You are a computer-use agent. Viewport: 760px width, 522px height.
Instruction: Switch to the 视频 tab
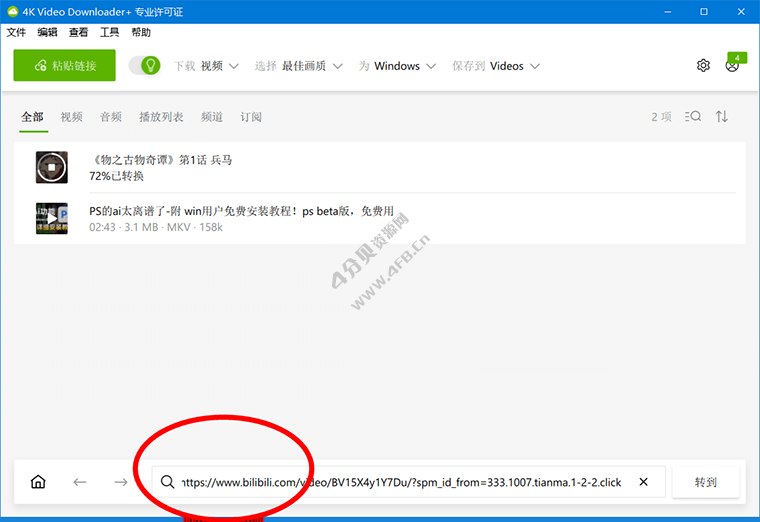(x=71, y=117)
